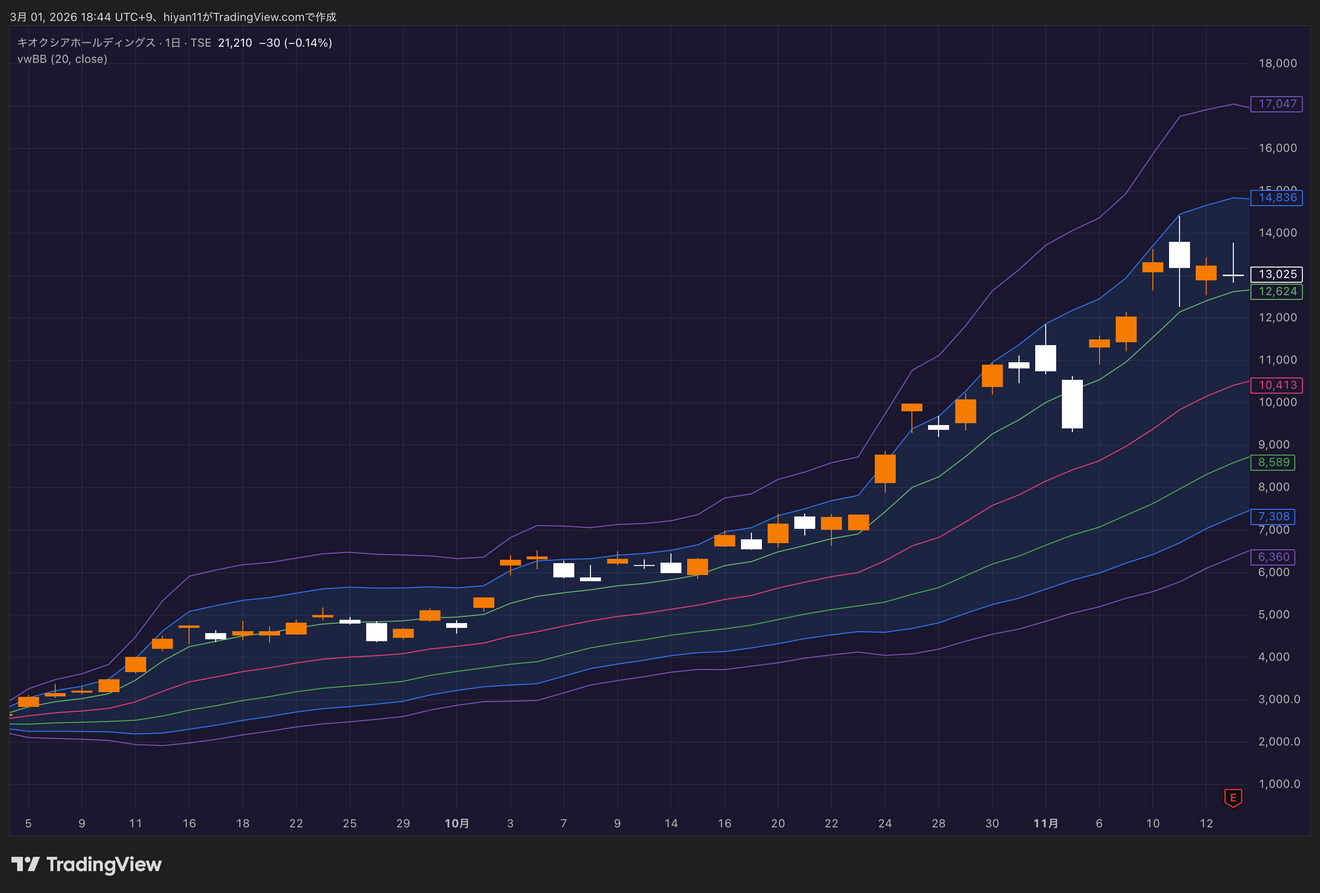The width and height of the screenshot is (1320, 893).
Task: Click the earnings E marker icon
Action: 1233,797
